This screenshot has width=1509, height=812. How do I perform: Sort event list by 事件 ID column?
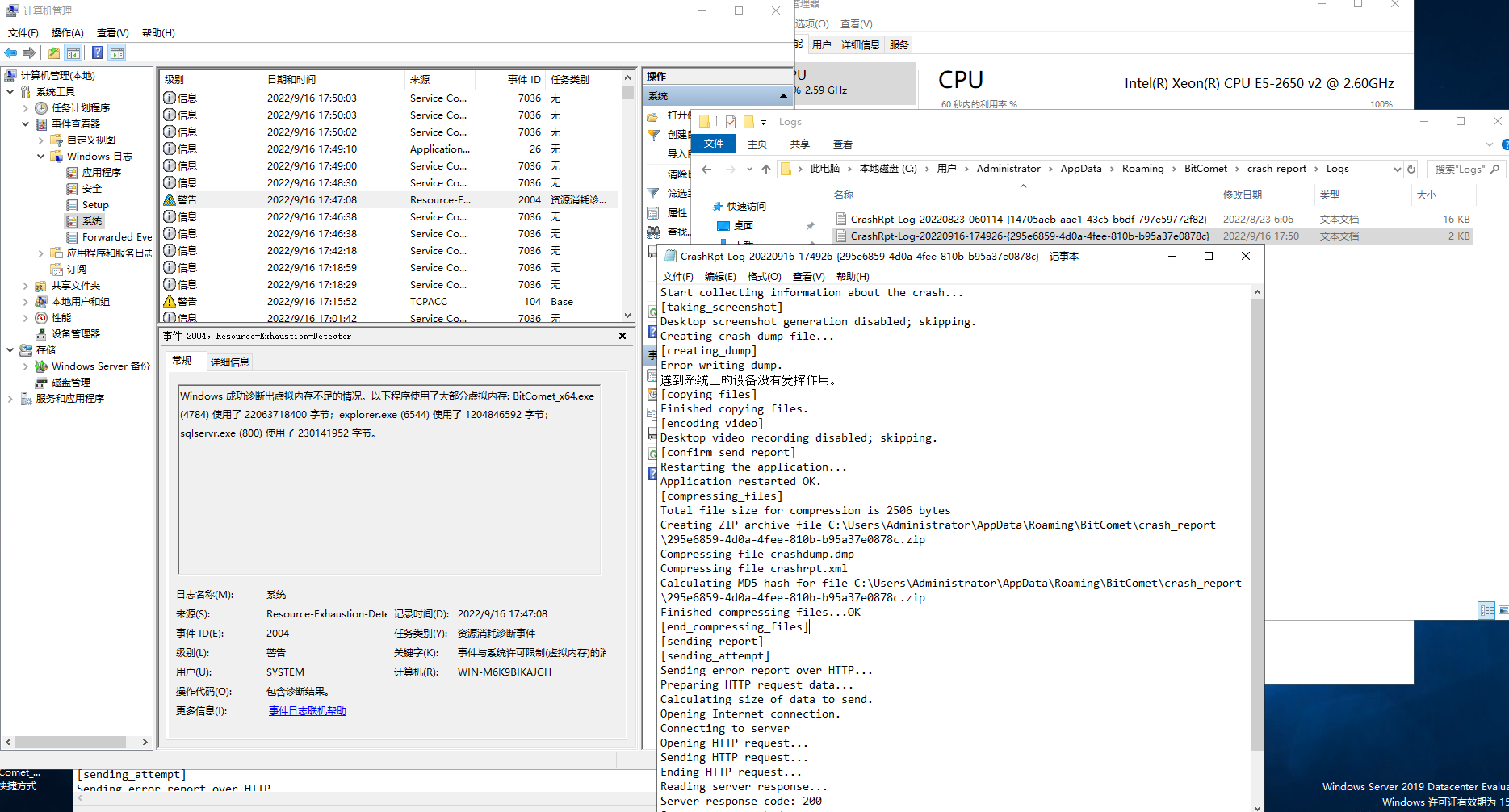pos(509,79)
